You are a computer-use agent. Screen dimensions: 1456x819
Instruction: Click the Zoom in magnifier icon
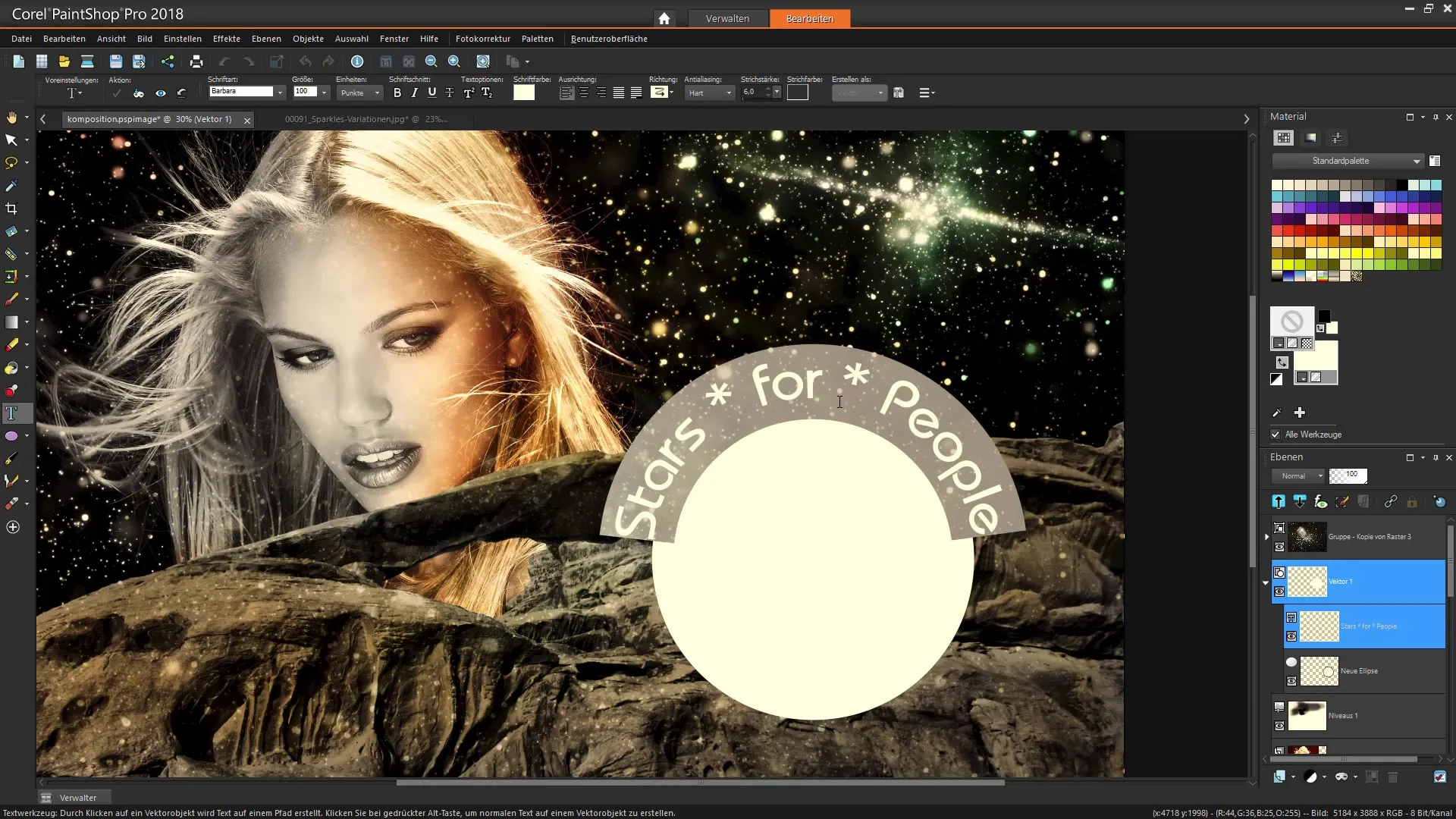coord(454,61)
